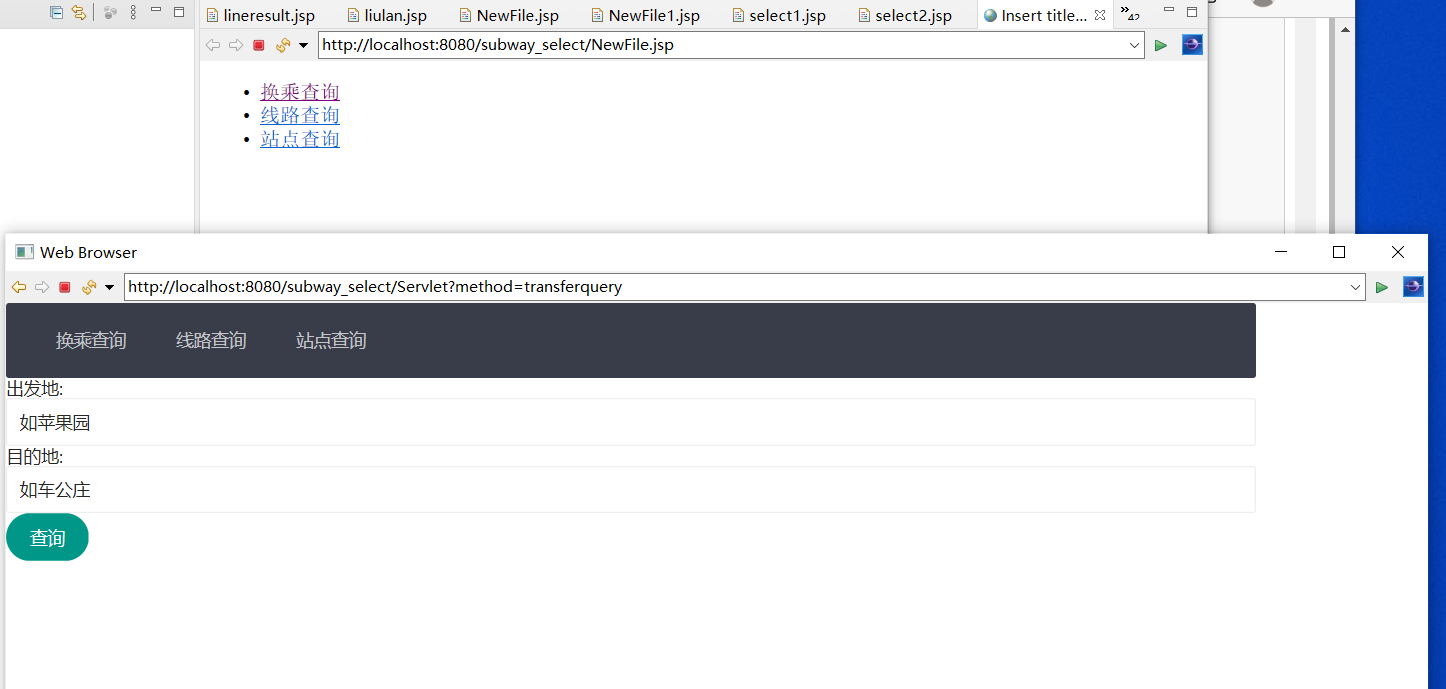1446x689 pixels.
Task: Go back in the Web Browser window
Action: tap(19, 287)
